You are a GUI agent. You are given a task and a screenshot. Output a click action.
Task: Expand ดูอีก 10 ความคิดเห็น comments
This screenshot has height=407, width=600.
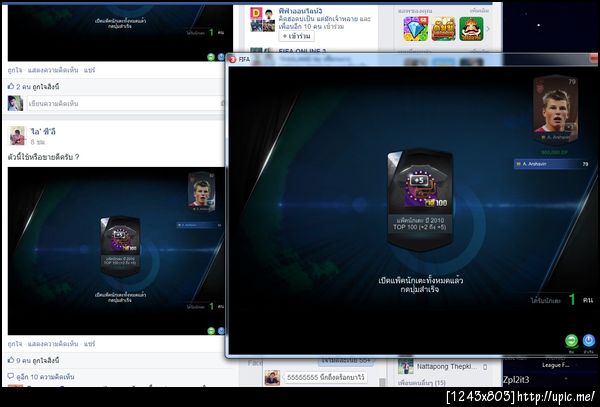(45, 377)
